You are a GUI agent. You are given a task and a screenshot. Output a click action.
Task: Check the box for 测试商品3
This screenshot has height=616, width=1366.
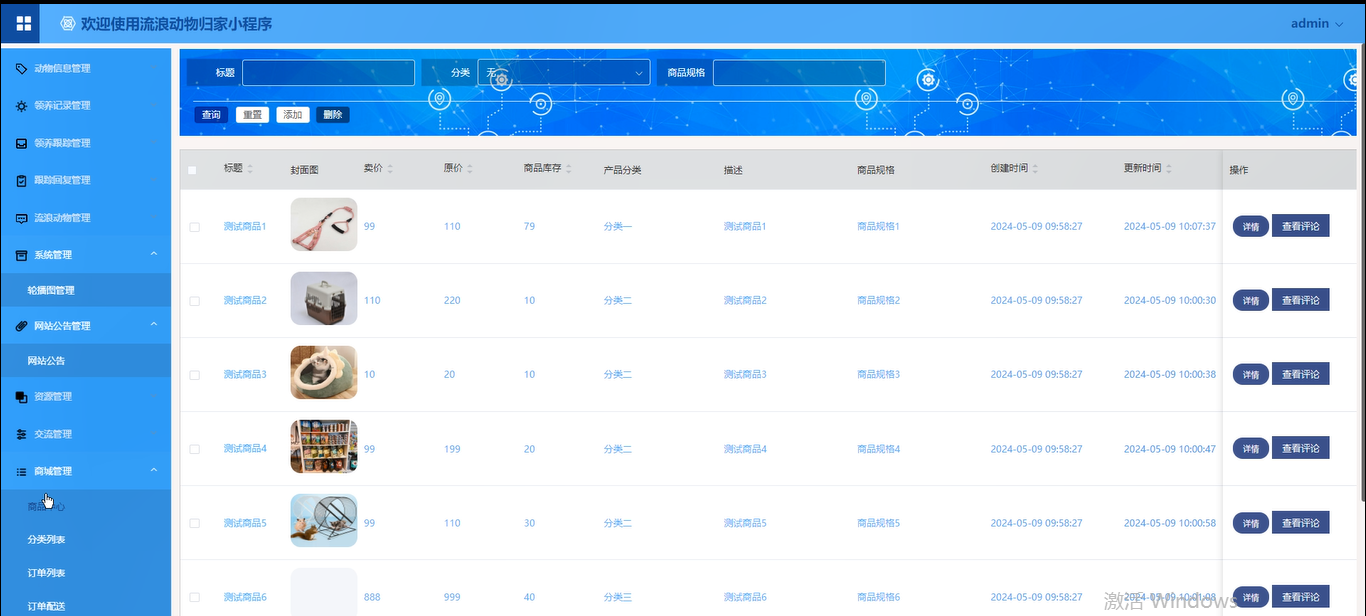click(195, 375)
